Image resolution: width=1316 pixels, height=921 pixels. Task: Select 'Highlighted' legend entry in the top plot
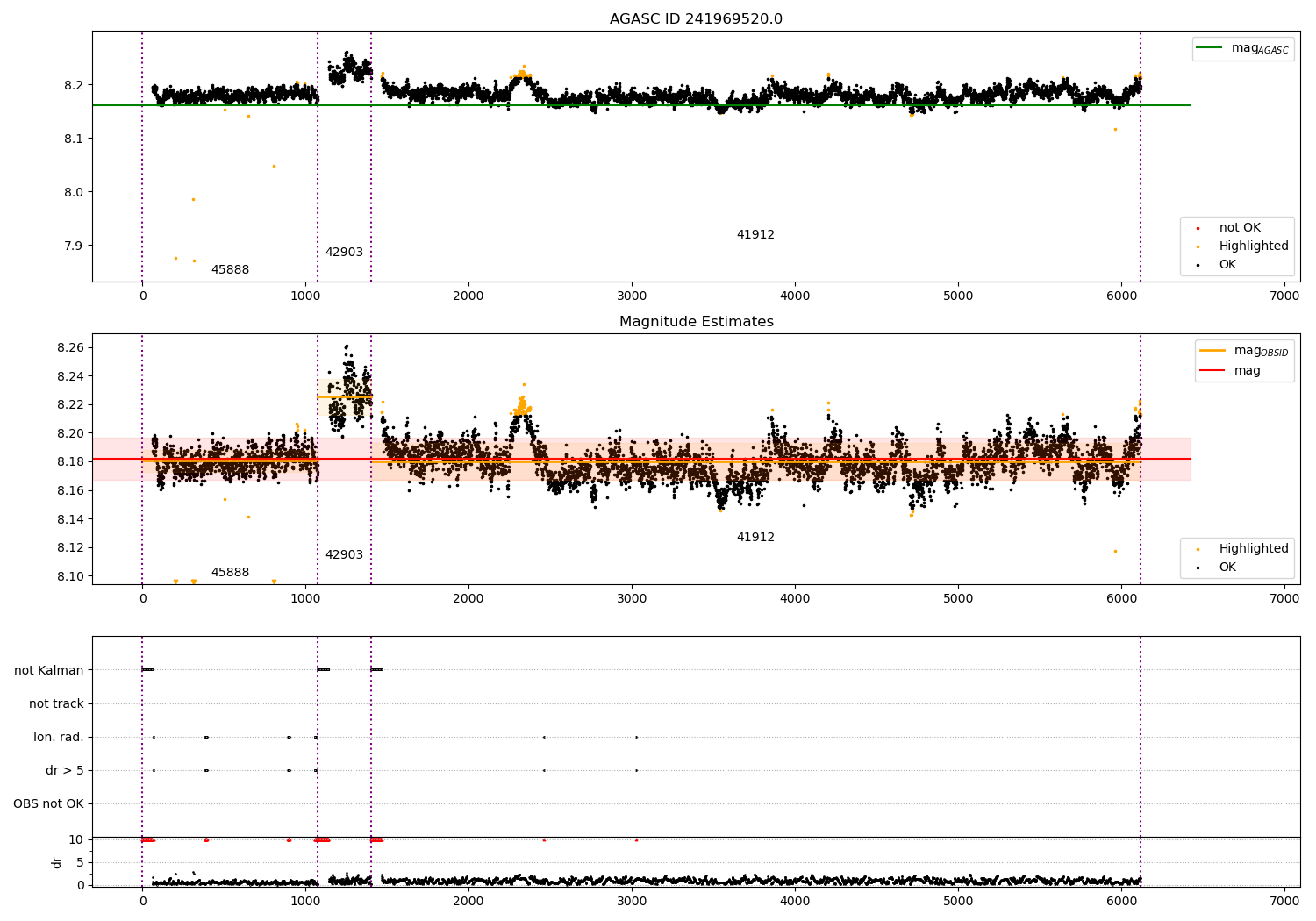coord(1253,246)
